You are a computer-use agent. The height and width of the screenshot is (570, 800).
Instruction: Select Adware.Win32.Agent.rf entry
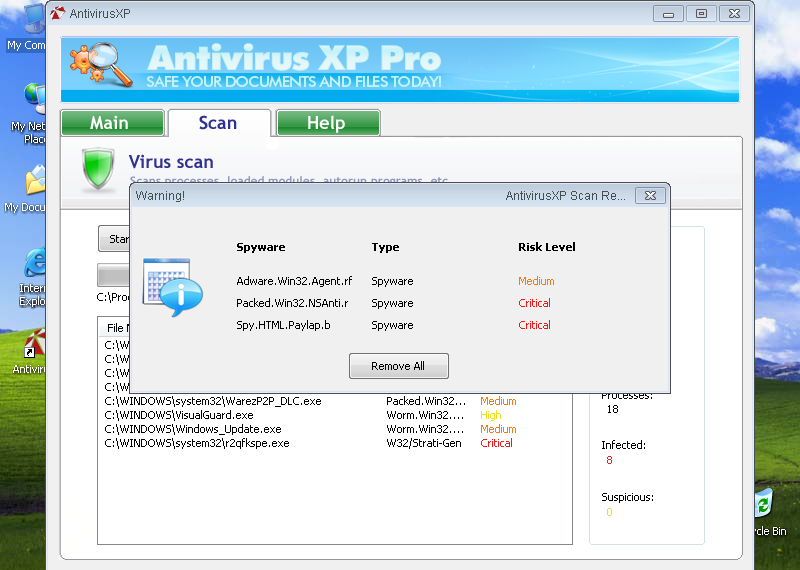coord(294,281)
